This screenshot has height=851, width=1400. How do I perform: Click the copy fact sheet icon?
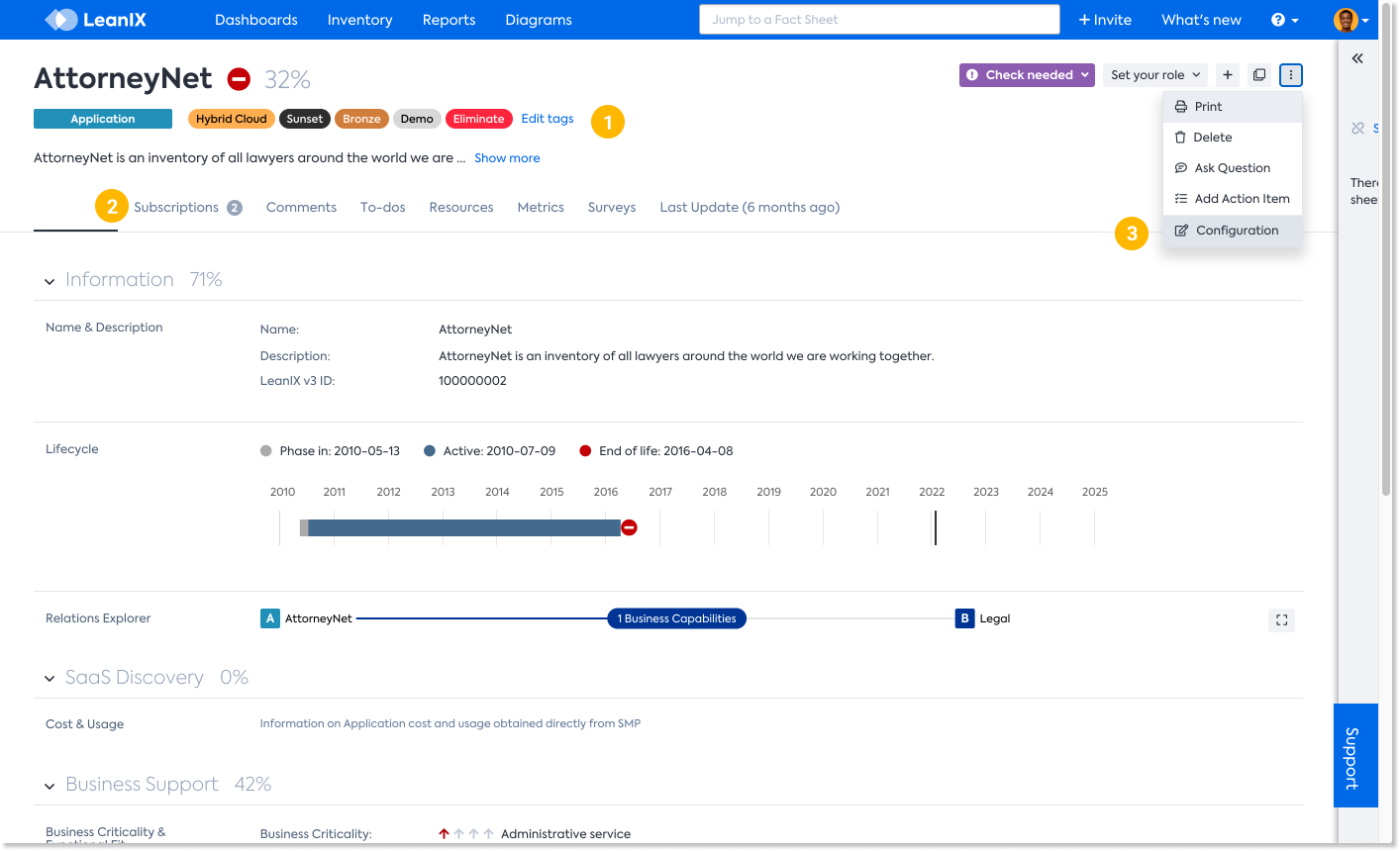[1259, 75]
